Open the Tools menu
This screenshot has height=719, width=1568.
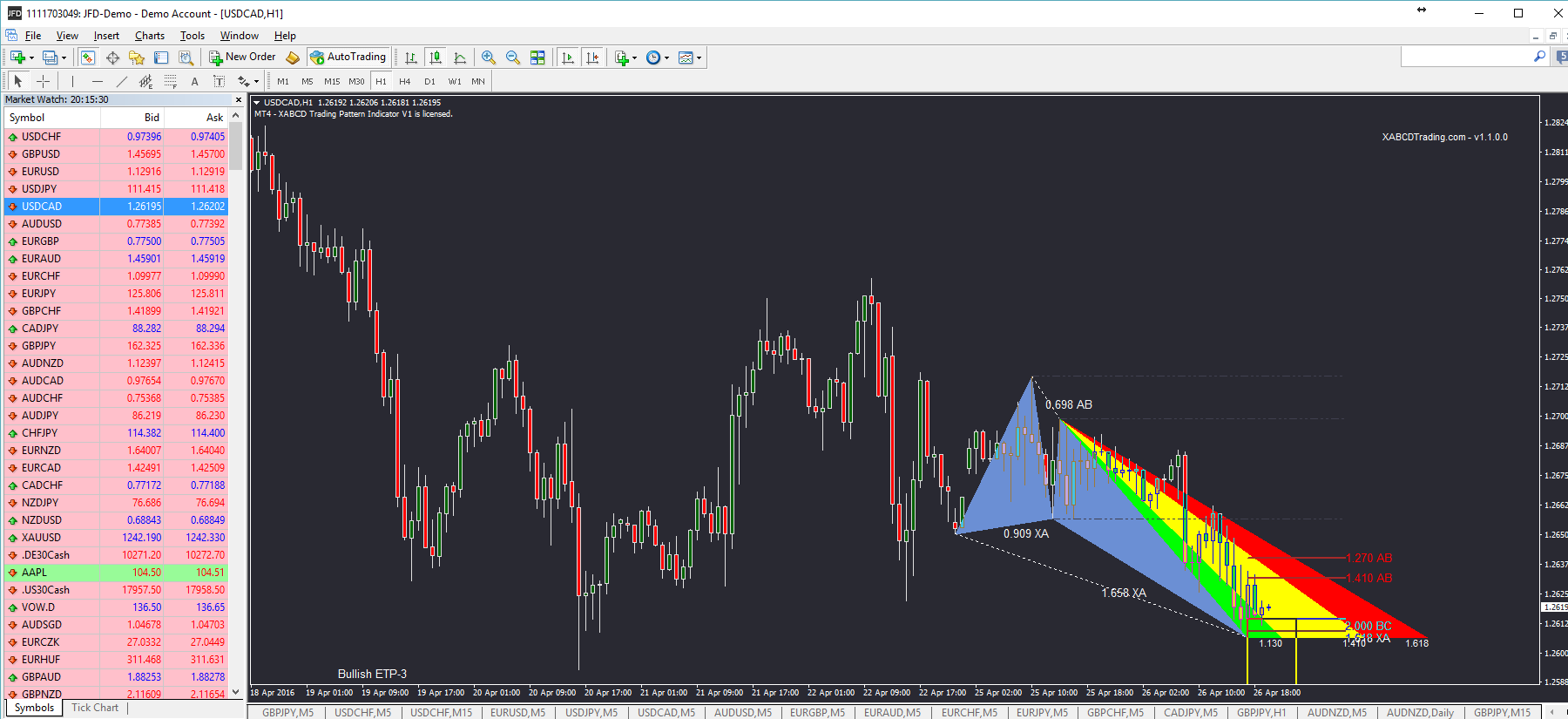tap(193, 36)
